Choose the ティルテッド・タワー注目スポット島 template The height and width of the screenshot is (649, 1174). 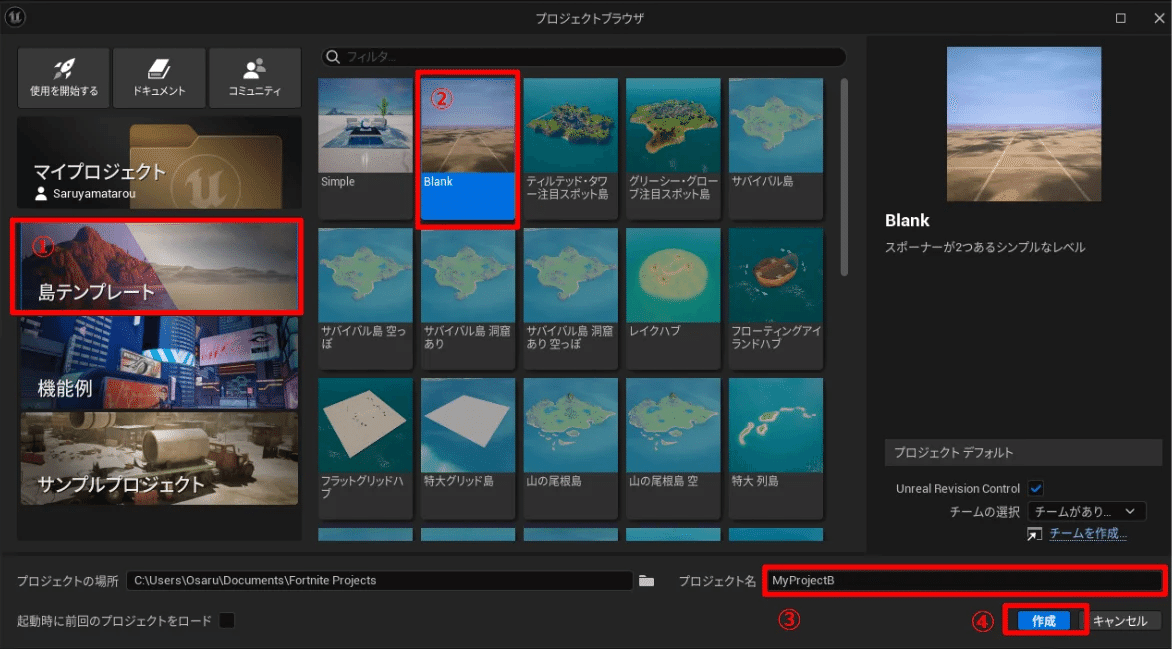click(x=571, y=148)
